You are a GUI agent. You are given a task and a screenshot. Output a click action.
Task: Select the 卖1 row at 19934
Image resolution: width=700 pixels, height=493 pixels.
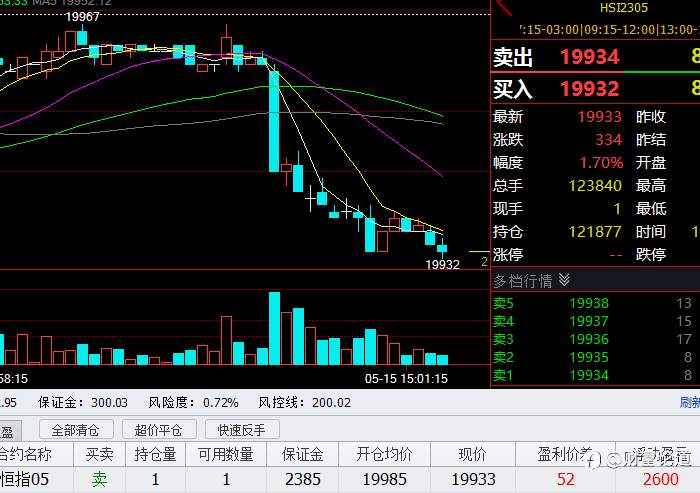click(595, 375)
